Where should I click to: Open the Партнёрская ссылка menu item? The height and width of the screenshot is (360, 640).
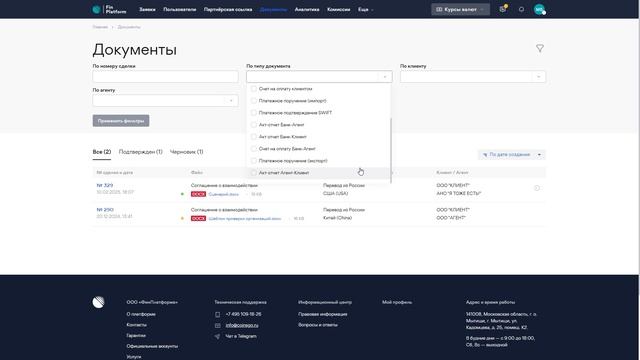coord(228,9)
